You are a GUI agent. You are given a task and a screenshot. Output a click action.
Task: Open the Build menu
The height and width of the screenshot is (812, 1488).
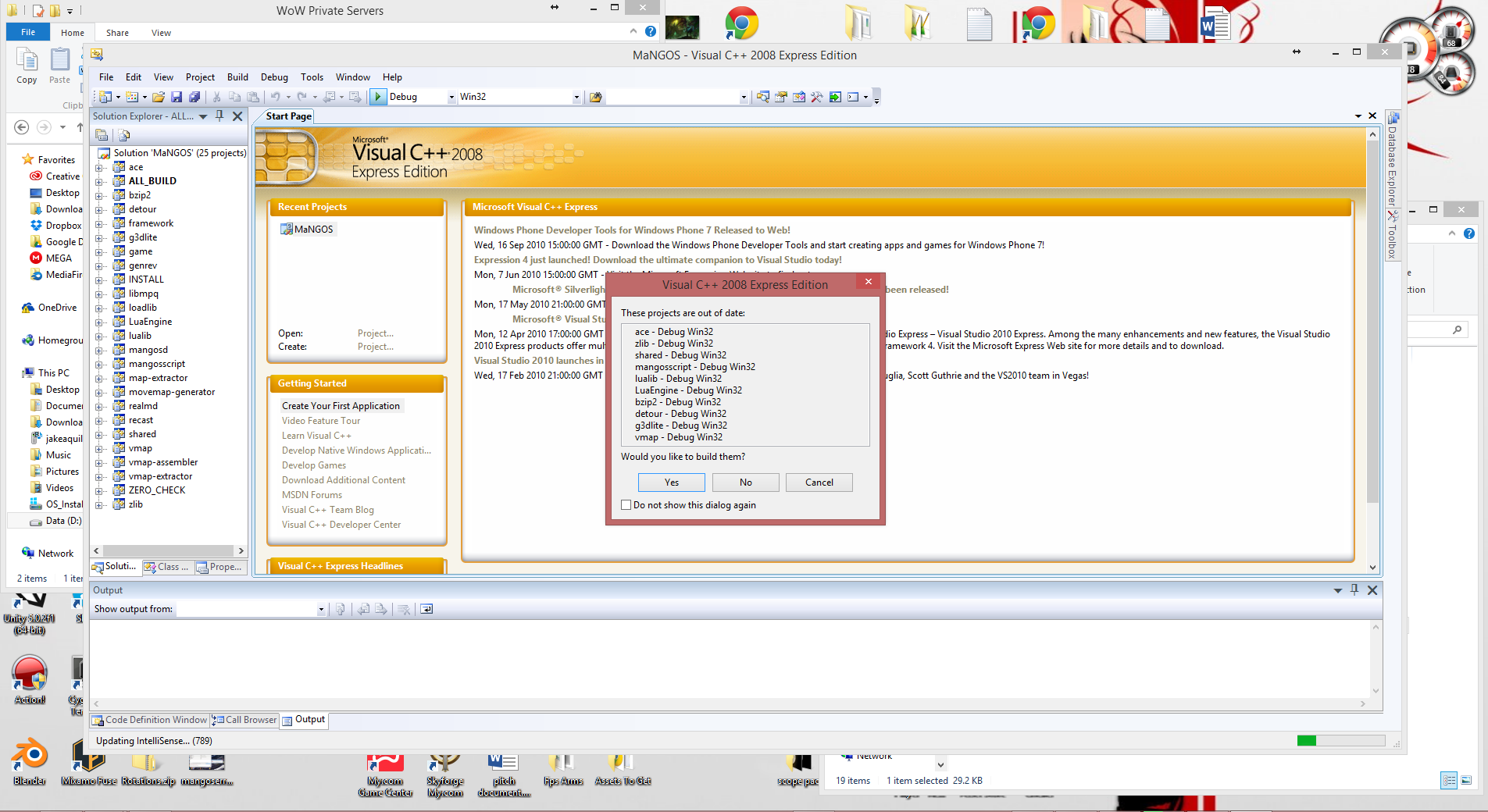click(x=237, y=77)
